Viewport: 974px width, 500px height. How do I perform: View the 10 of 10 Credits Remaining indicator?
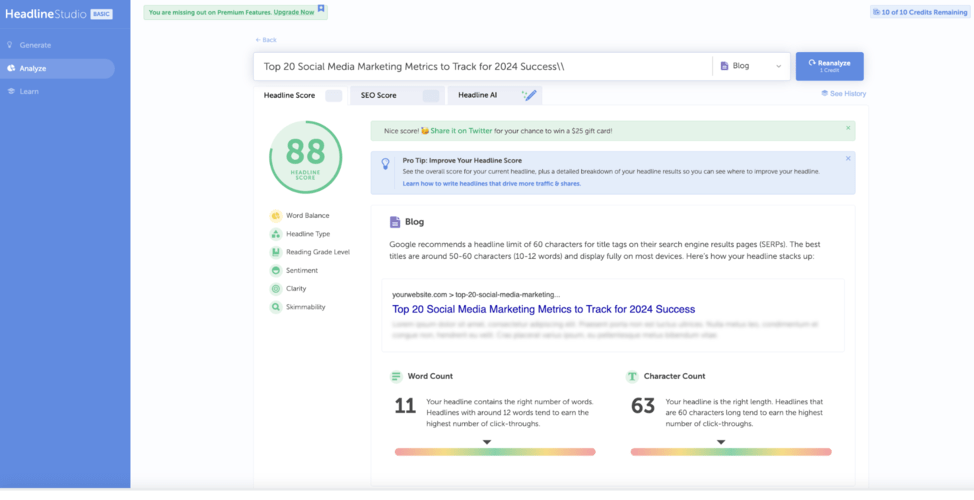[x=920, y=12]
